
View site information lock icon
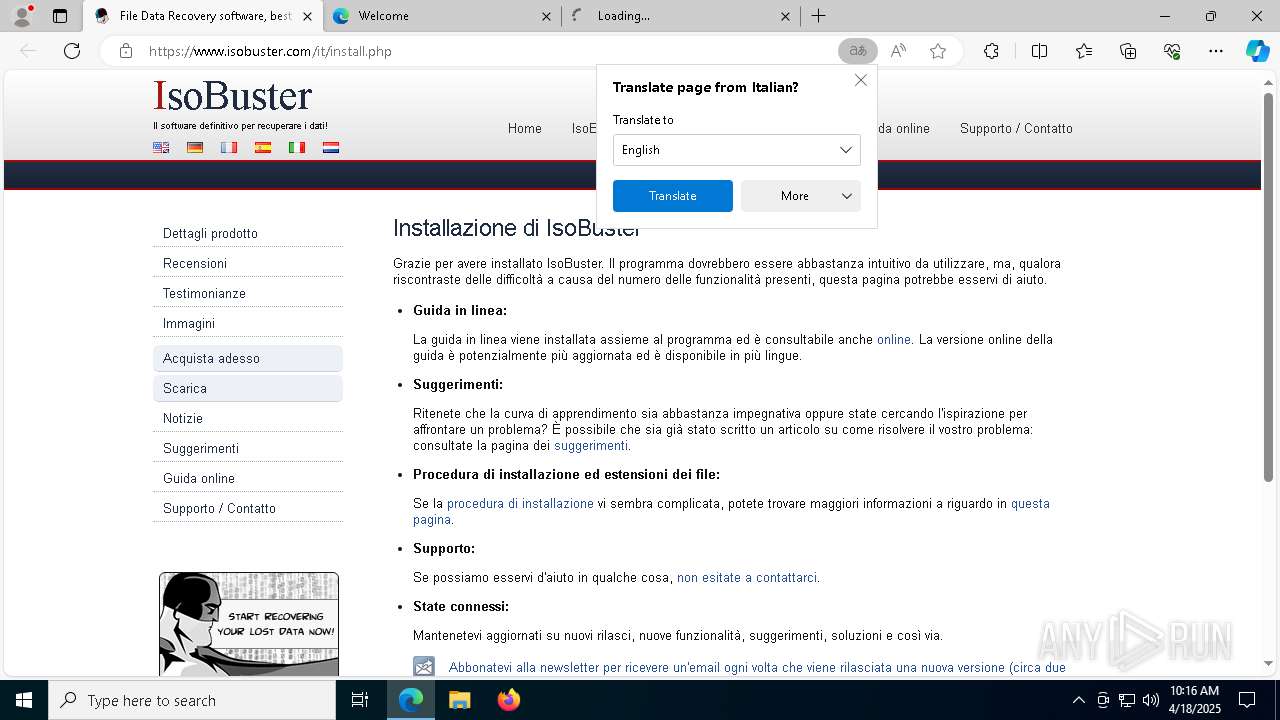coord(125,51)
